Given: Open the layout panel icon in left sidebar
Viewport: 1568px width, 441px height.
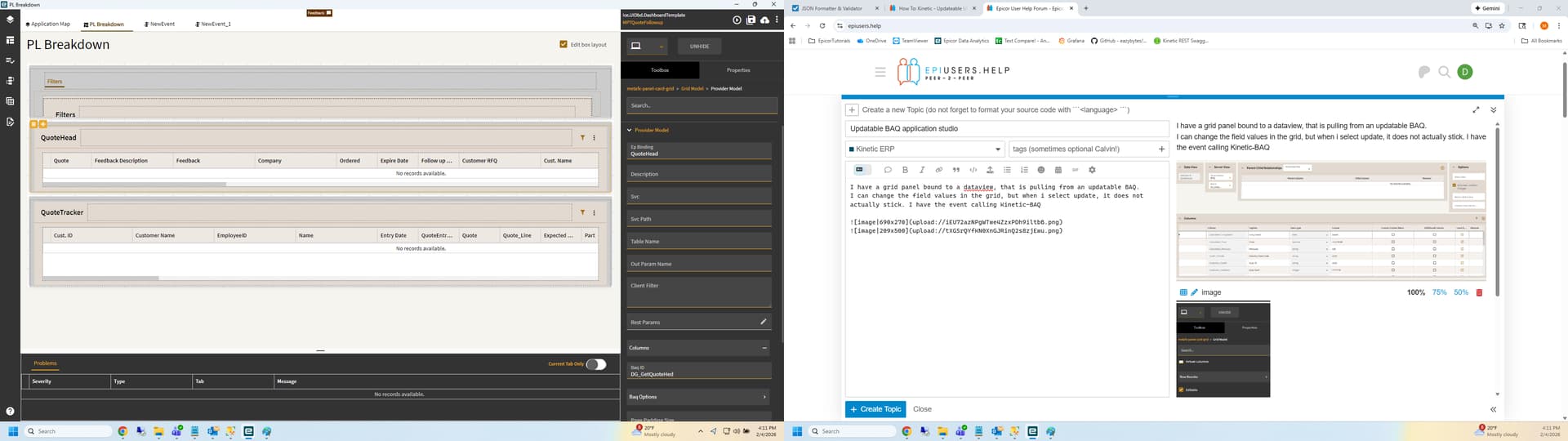Looking at the screenshot, I should point(10,40).
